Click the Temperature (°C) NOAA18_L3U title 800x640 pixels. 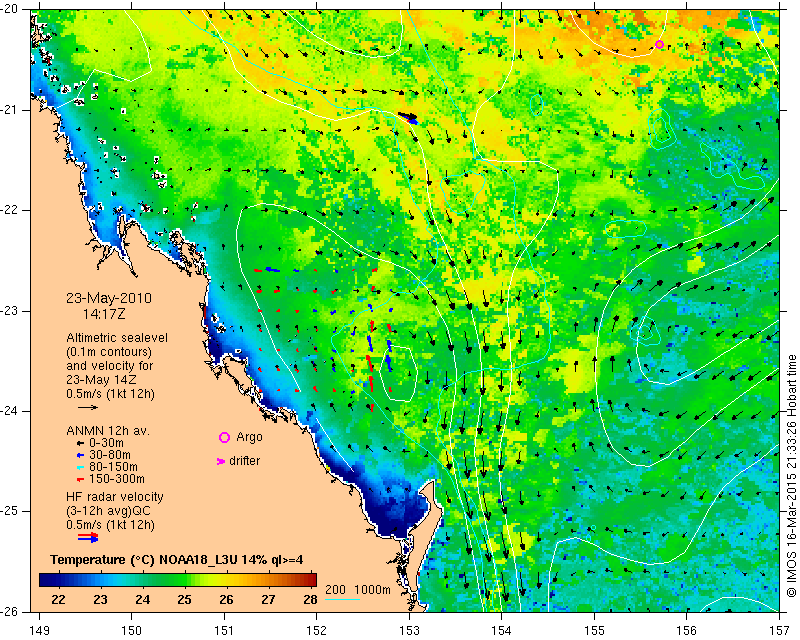click(177, 560)
